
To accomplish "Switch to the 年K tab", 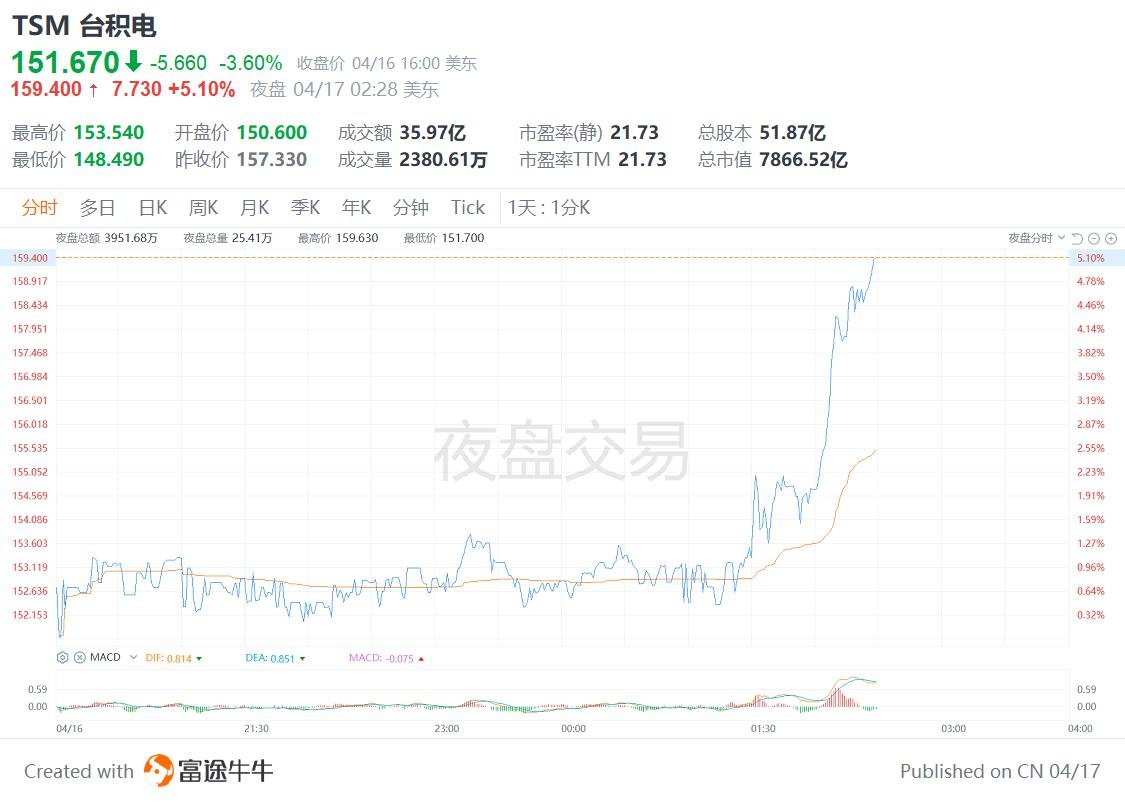I will [x=357, y=208].
